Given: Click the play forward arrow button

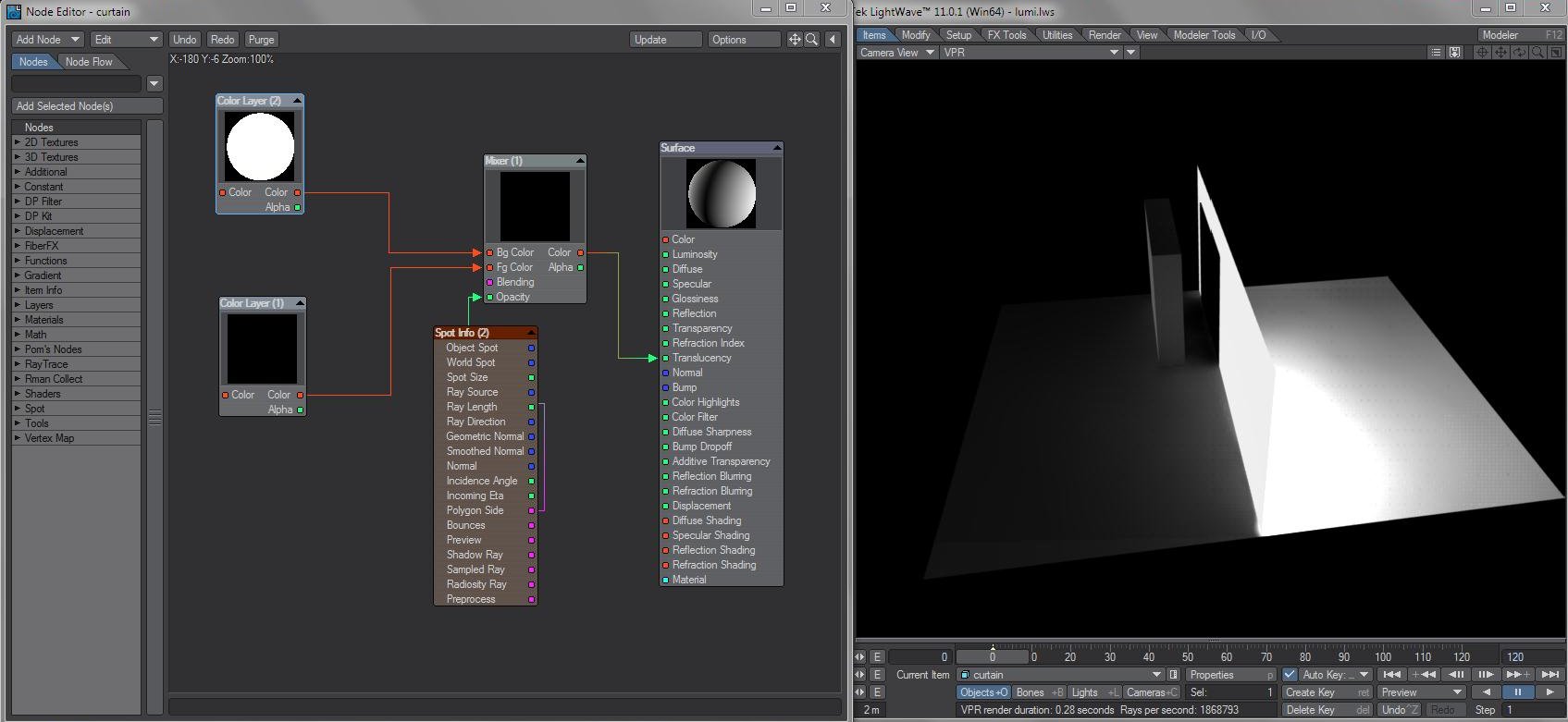Looking at the screenshot, I should (x=1549, y=692).
